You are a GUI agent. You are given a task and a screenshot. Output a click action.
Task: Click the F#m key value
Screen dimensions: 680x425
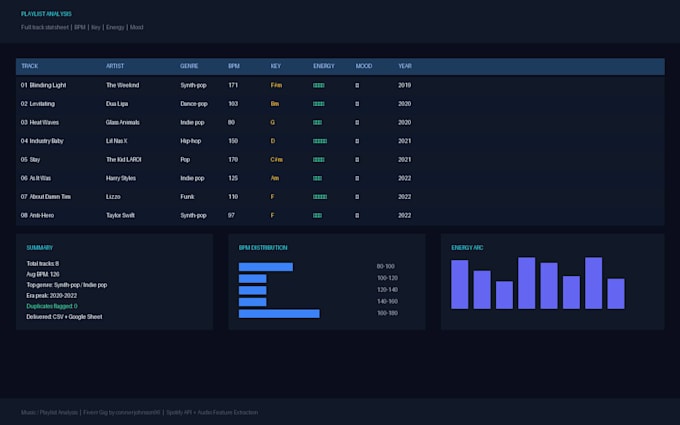tap(276, 85)
